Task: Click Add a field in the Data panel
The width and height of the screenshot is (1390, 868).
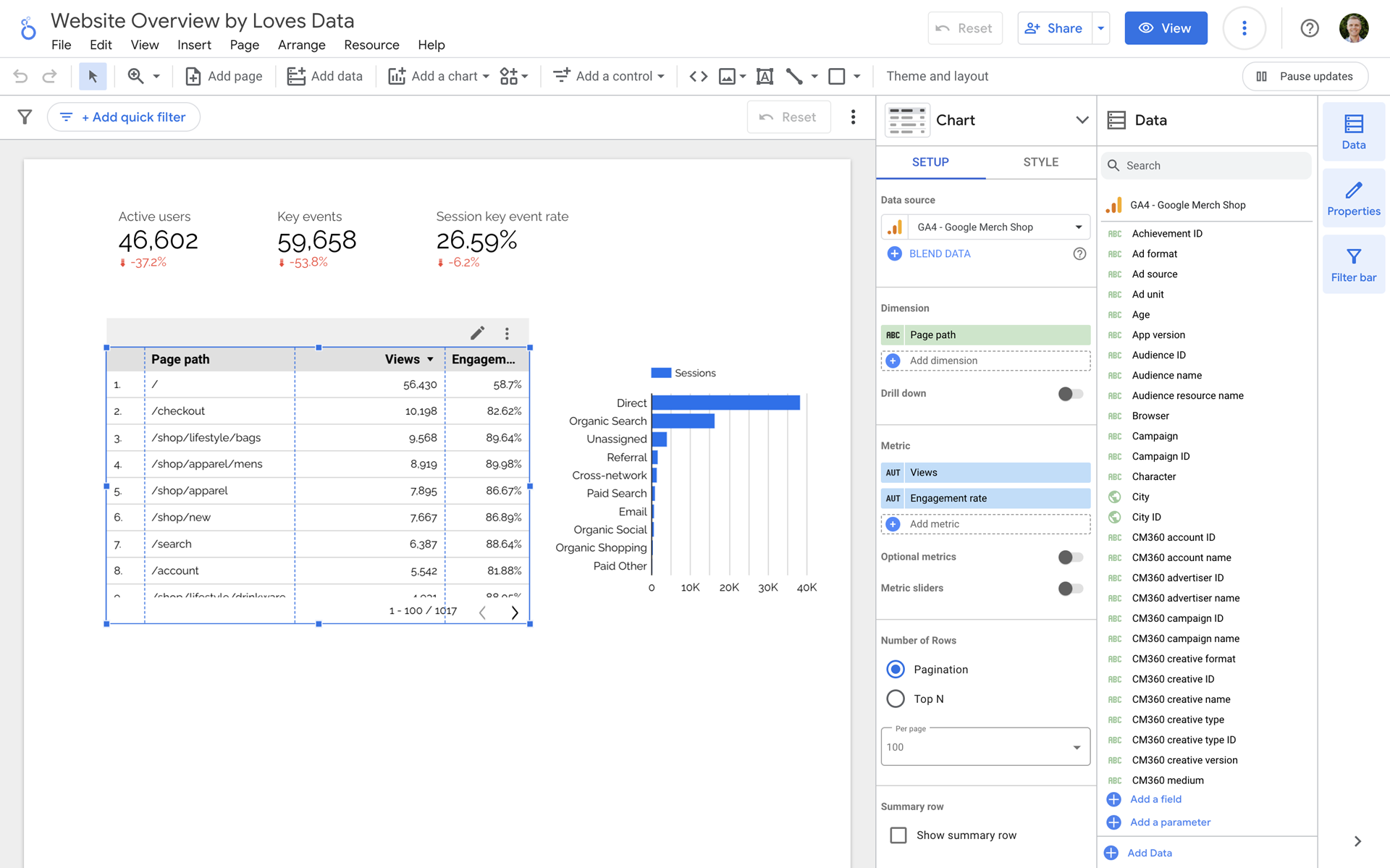Action: coord(1155,799)
